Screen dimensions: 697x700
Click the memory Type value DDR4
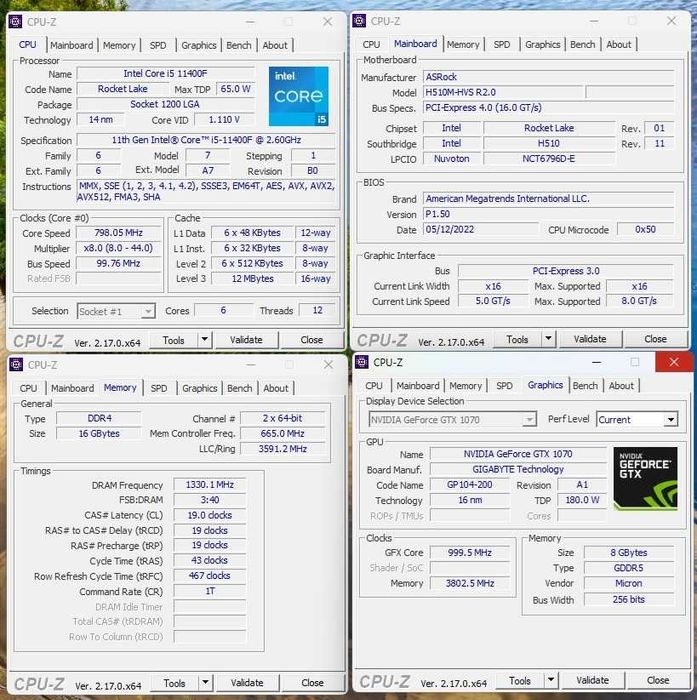pyautogui.click(x=99, y=418)
